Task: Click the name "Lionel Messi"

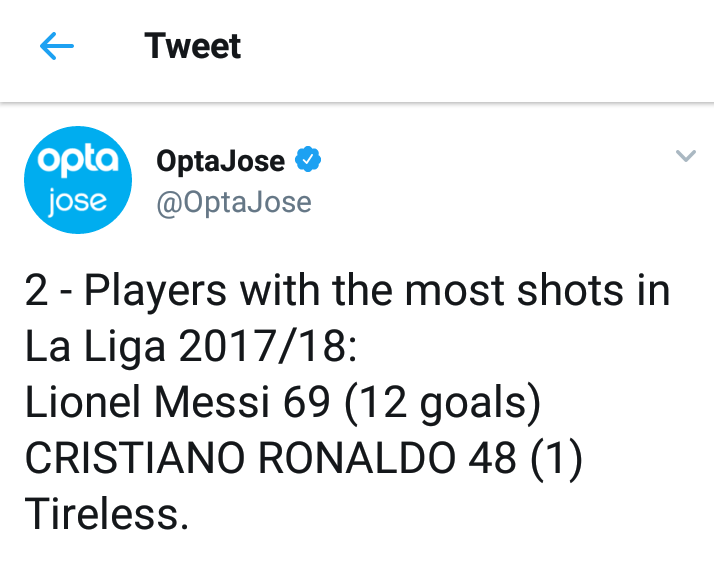Action: click(x=146, y=402)
